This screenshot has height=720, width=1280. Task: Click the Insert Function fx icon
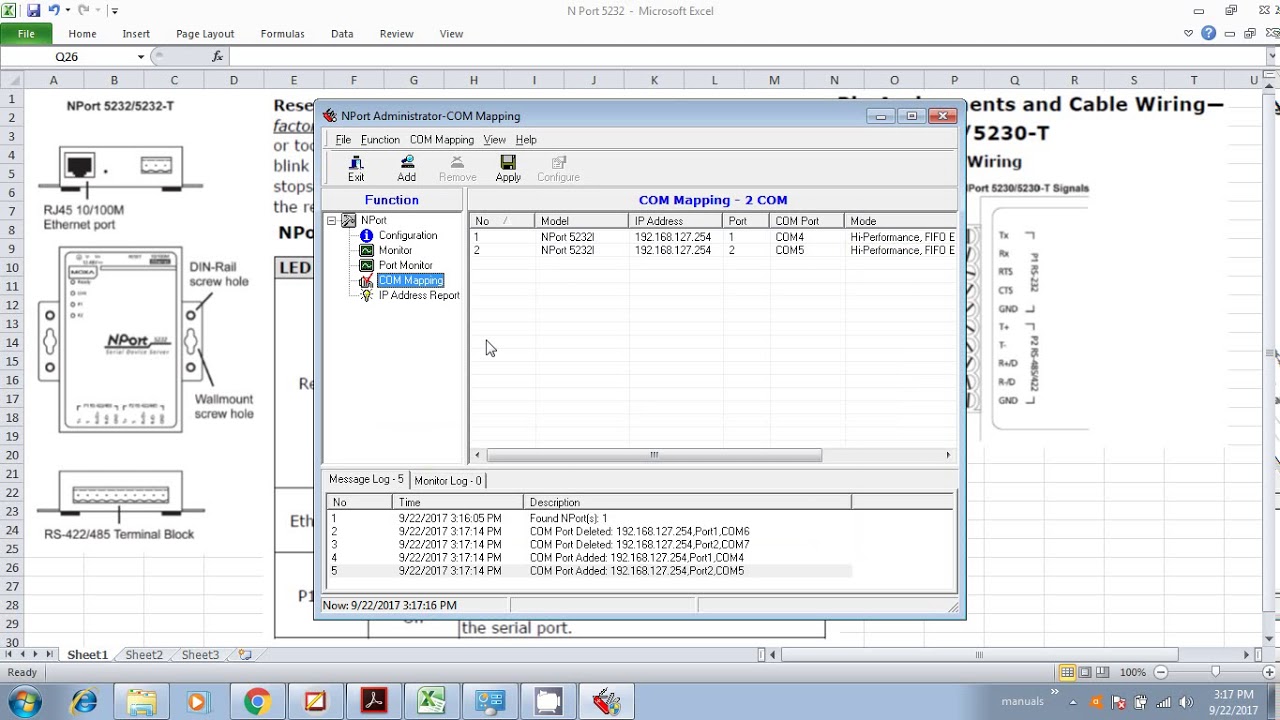click(x=218, y=57)
